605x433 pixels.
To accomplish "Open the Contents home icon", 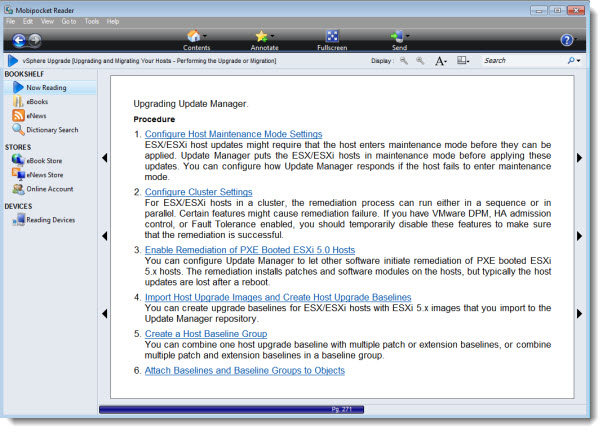I will (194, 36).
